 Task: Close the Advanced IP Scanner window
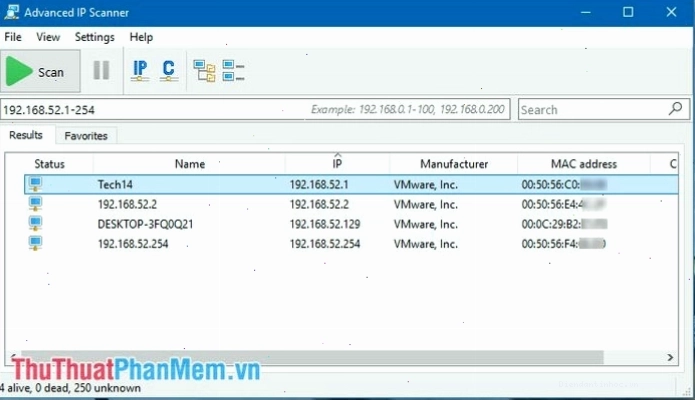point(671,12)
